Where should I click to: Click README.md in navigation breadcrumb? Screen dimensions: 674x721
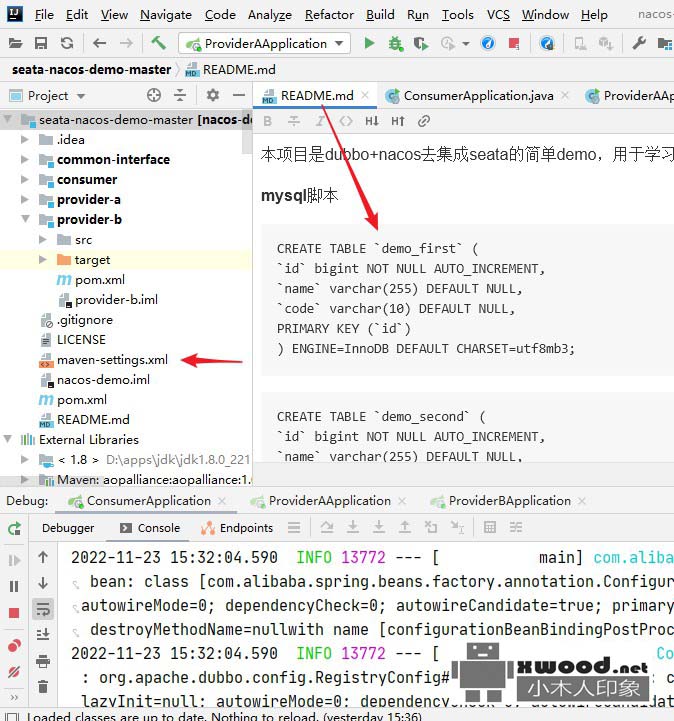tap(239, 69)
